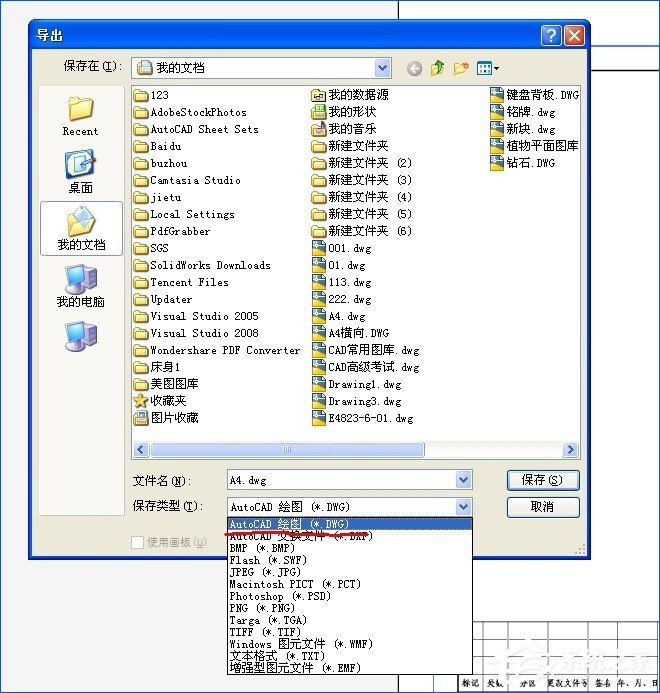This screenshot has height=693, width=660.
Task: Select the Drawing1.dwg file
Action: 357,384
